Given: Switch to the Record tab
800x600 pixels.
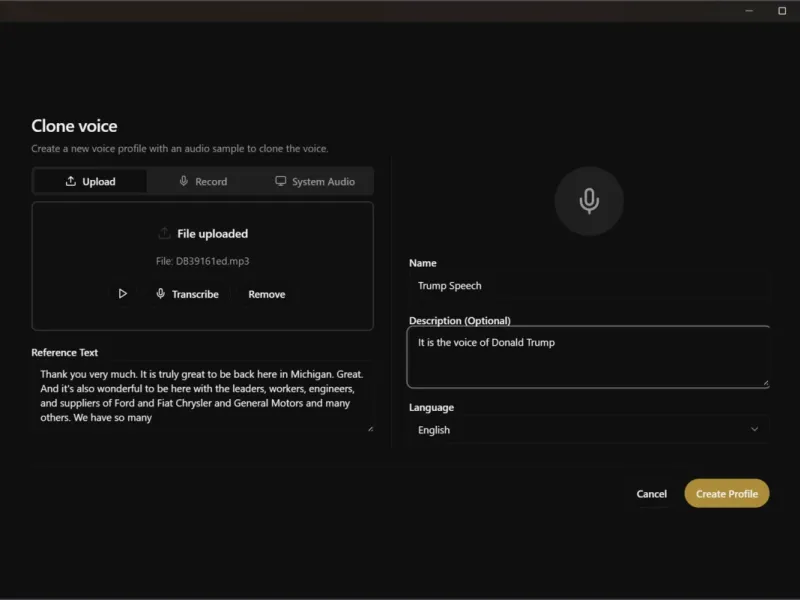Looking at the screenshot, I should (203, 181).
